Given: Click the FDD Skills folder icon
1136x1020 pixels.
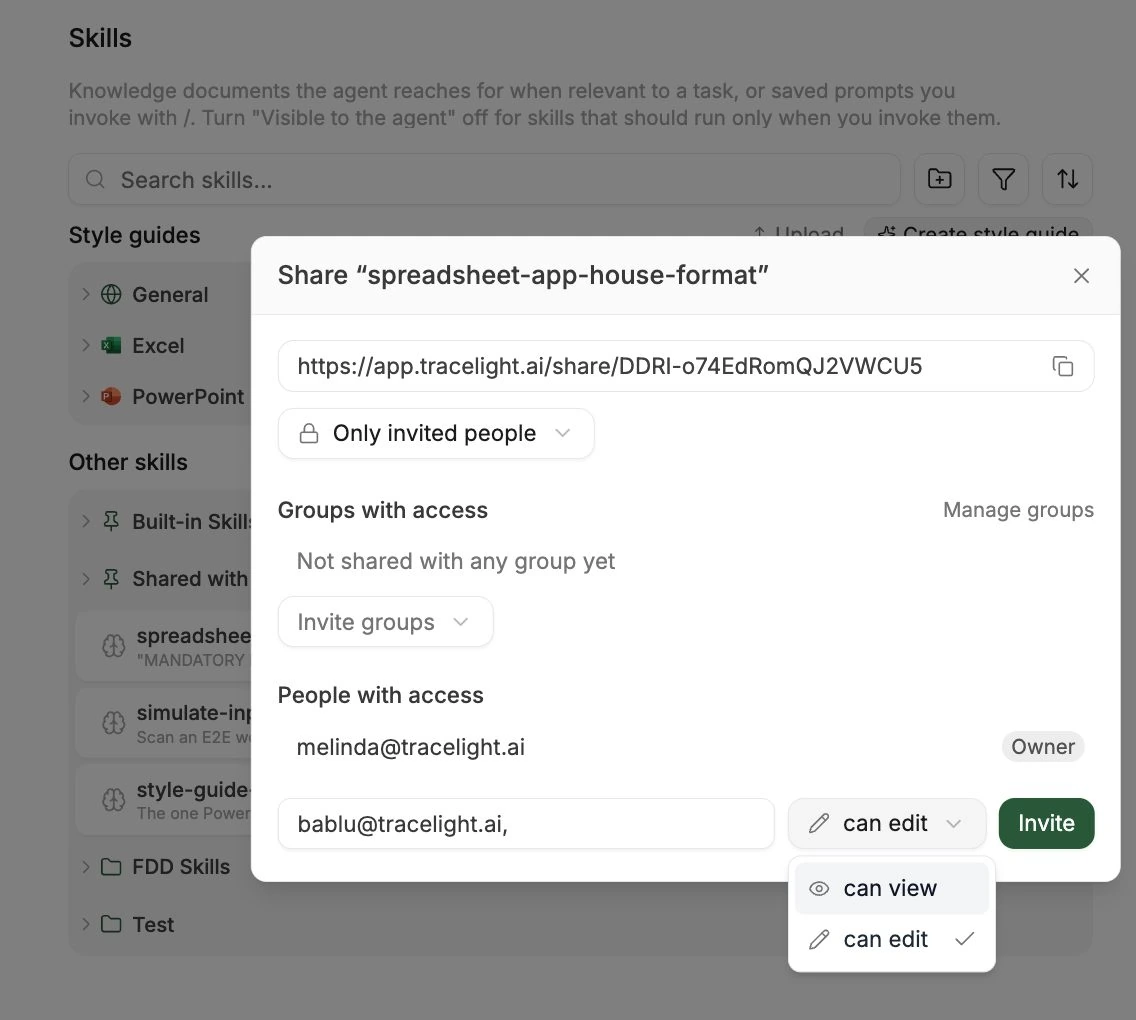Looking at the screenshot, I should pos(111,866).
